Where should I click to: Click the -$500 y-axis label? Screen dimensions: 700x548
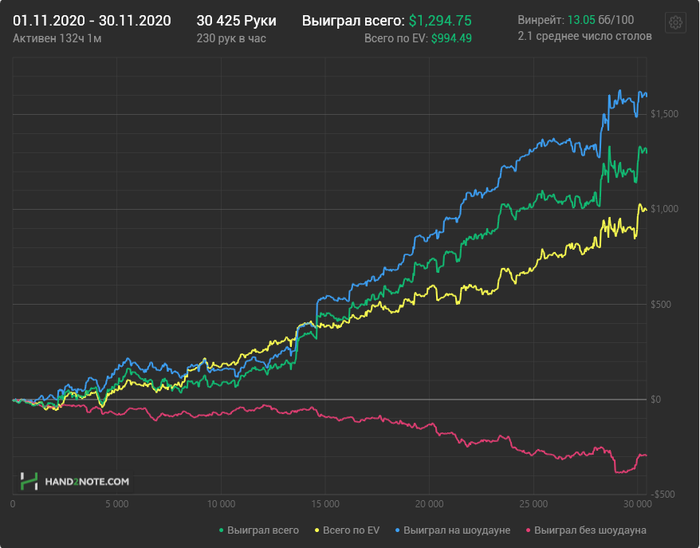pos(662,494)
